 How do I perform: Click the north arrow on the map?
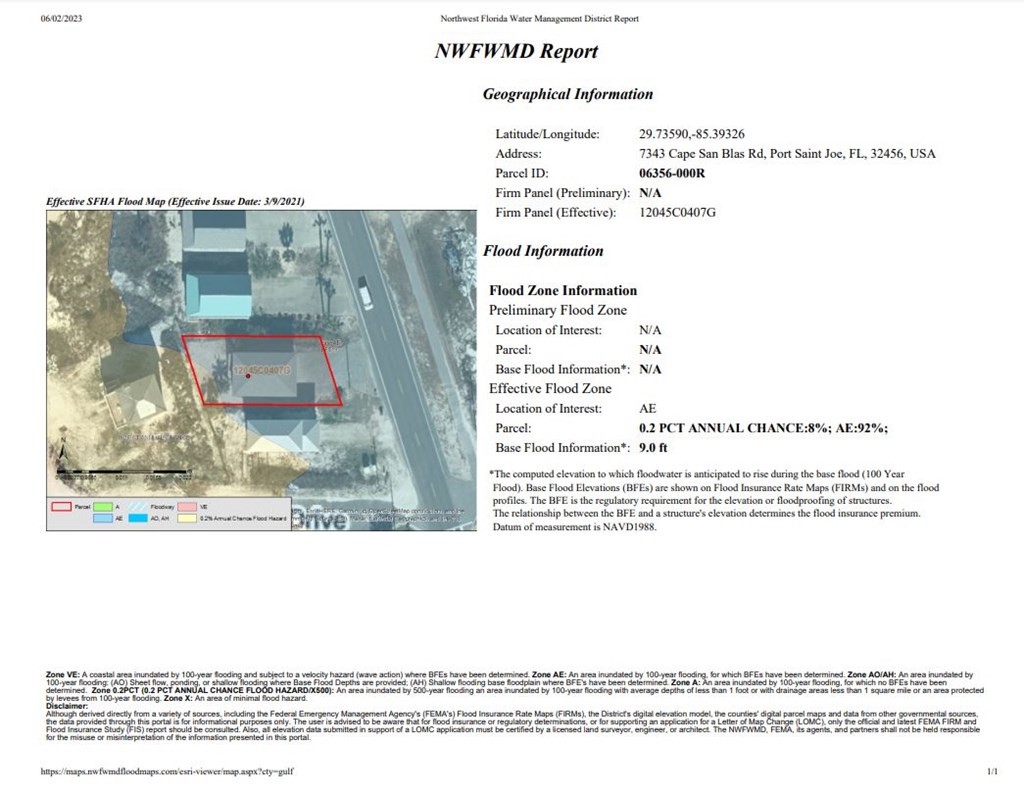[62, 452]
